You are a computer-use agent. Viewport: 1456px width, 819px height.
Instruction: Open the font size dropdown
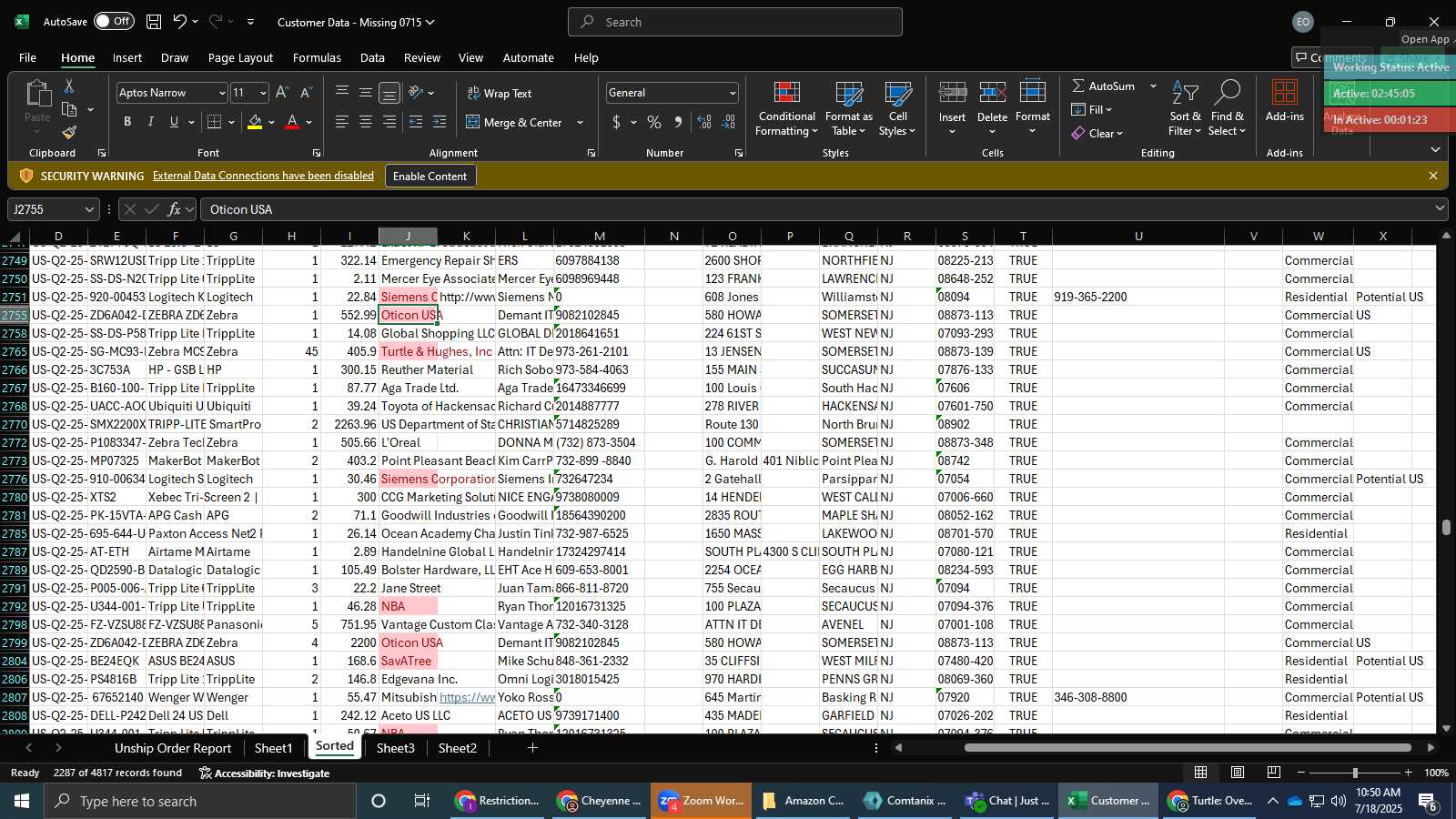(x=263, y=93)
